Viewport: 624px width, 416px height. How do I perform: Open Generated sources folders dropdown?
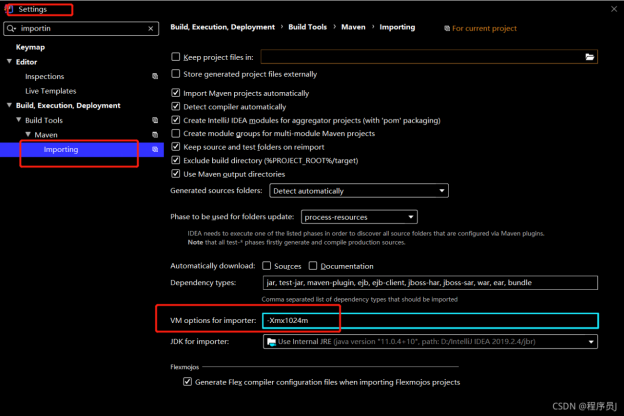pos(358,191)
